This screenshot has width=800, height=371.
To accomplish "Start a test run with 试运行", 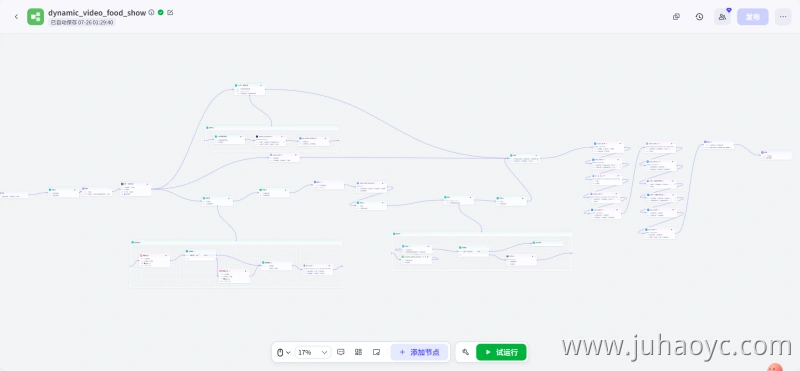I will pos(501,352).
